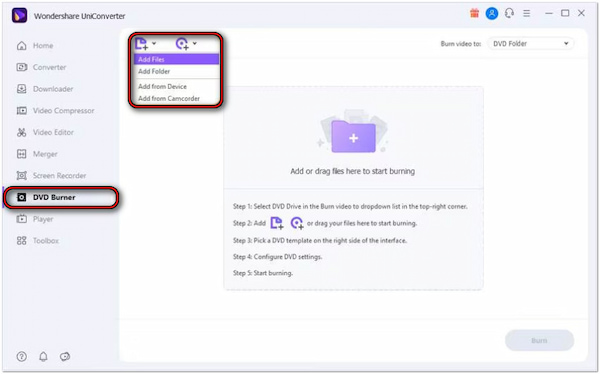The width and height of the screenshot is (600, 374).
Task: Click the load DVD disc toolbar icon
Action: pos(182,44)
